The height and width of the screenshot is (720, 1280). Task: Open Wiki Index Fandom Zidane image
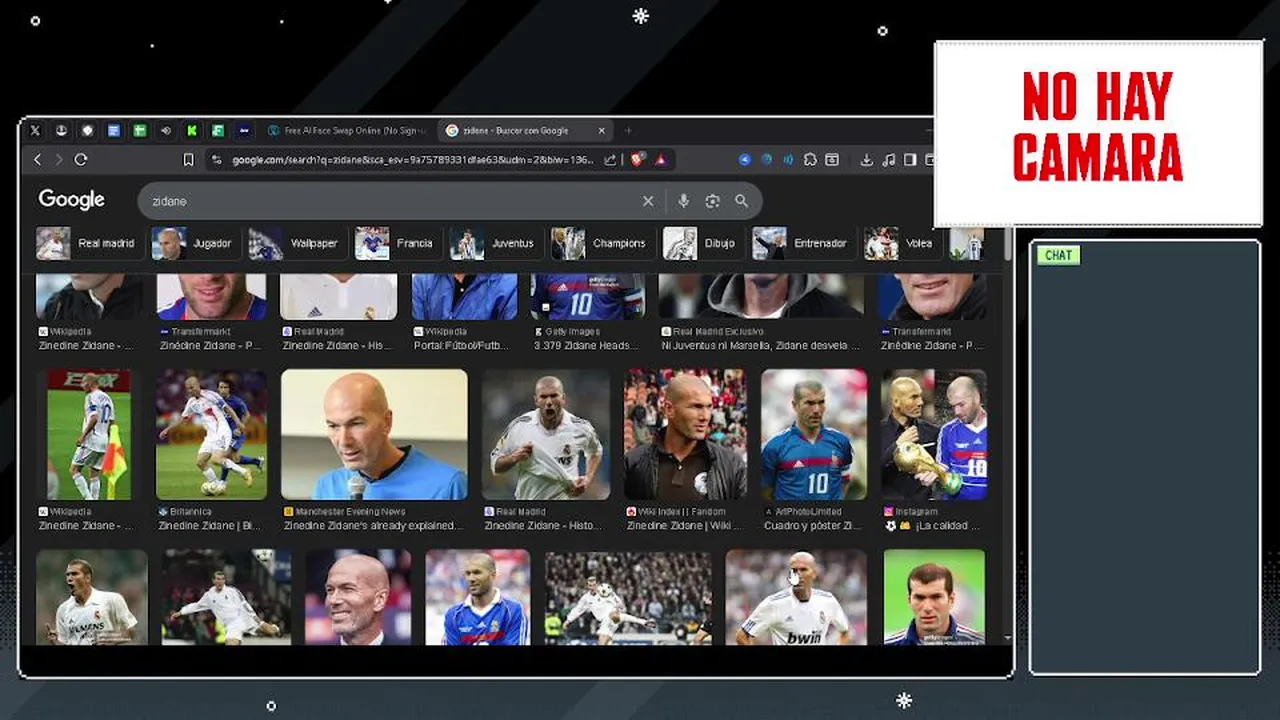685,435
